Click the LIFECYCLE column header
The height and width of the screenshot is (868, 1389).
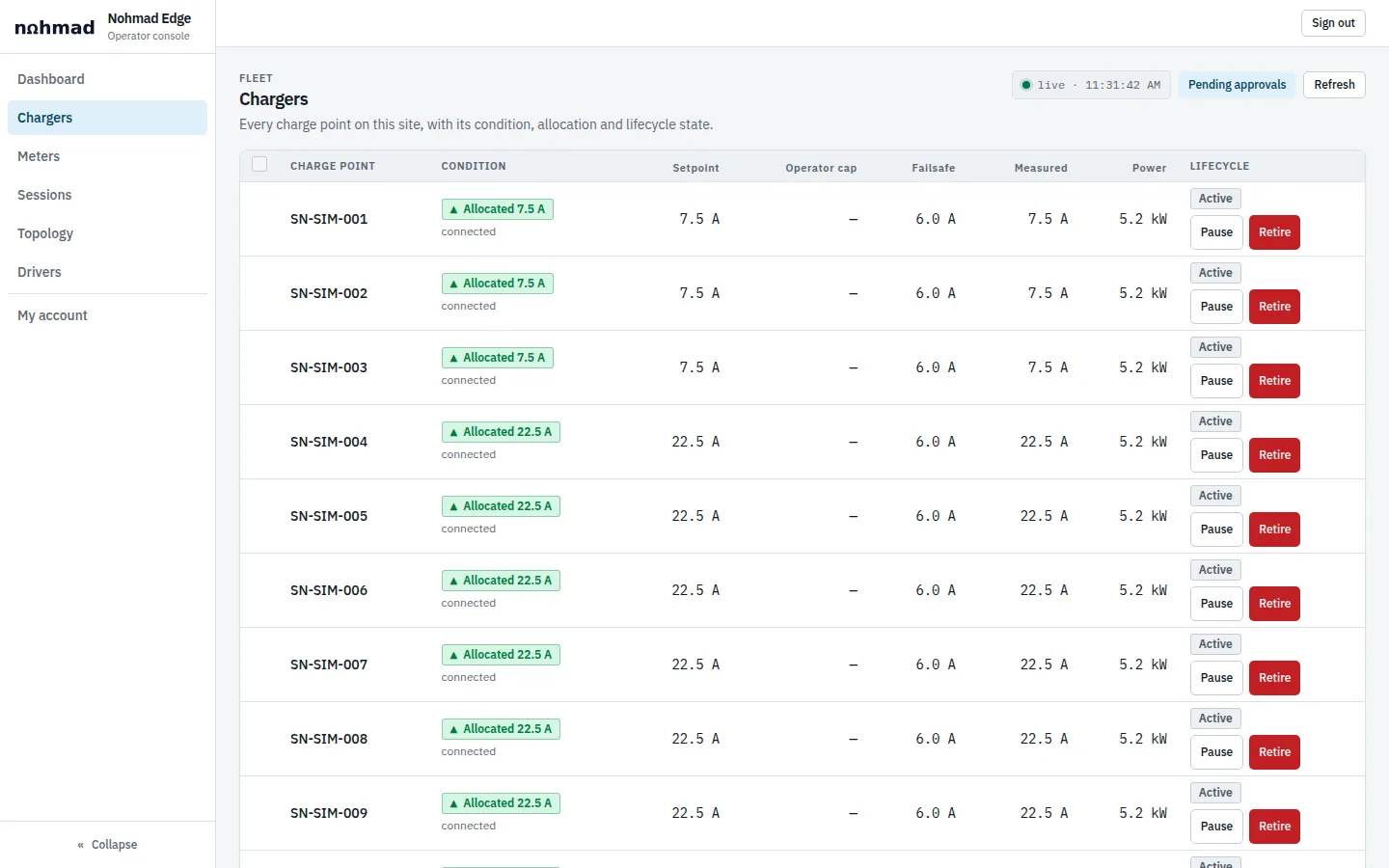[1219, 166]
